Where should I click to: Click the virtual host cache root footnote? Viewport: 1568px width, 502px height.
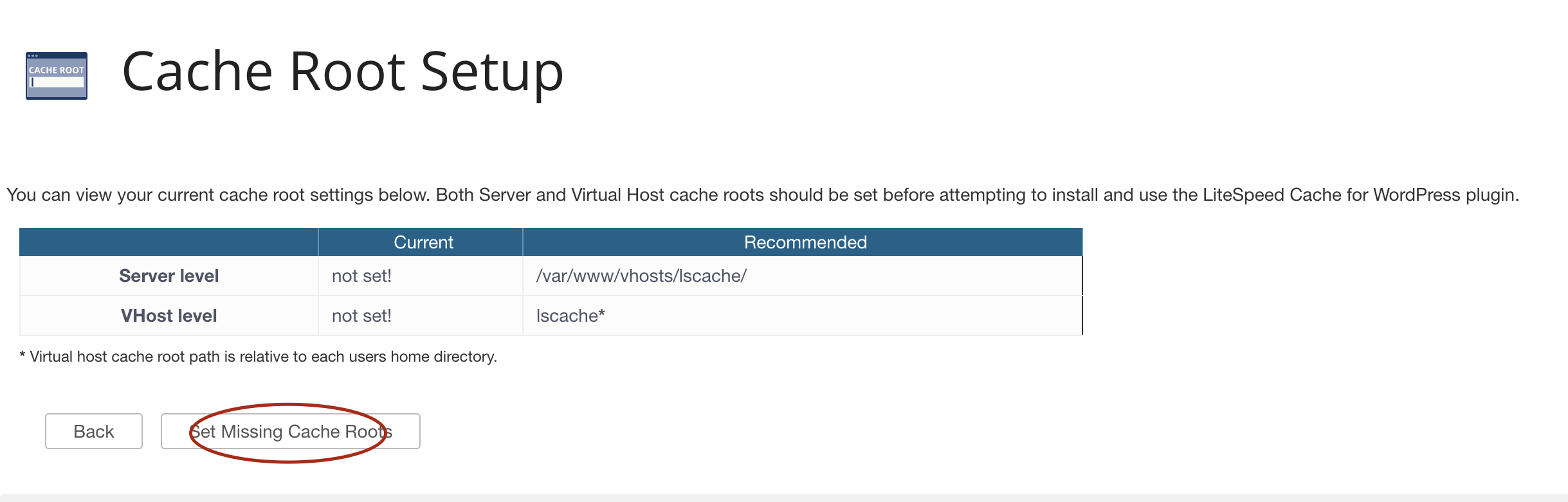point(259,357)
